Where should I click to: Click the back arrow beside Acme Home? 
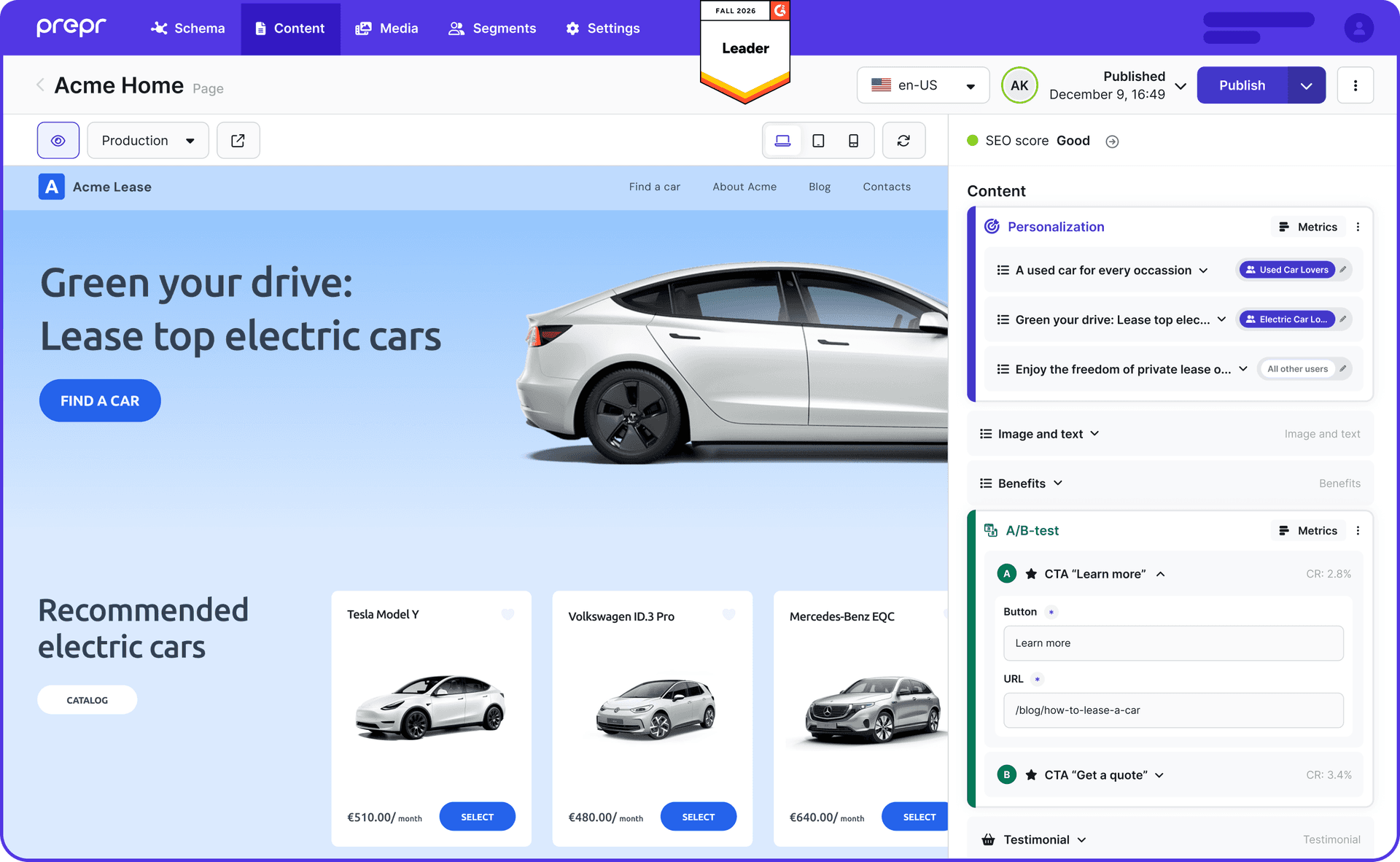point(41,85)
